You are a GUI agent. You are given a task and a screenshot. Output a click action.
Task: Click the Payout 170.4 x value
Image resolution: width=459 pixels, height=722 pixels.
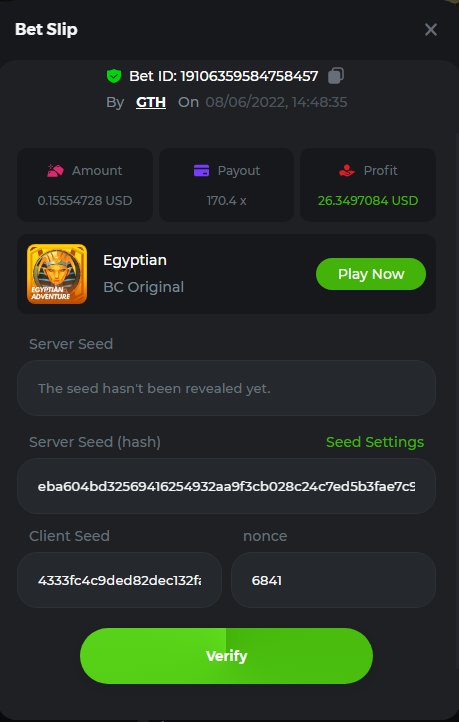point(227,201)
